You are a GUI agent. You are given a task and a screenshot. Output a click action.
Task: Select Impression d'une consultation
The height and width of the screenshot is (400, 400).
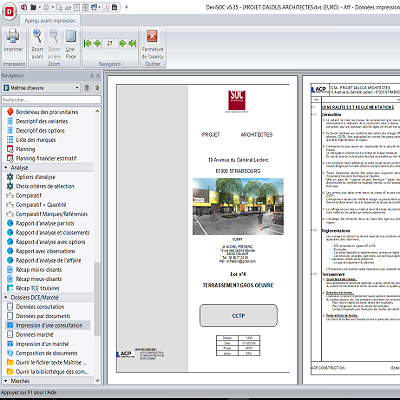point(48,325)
